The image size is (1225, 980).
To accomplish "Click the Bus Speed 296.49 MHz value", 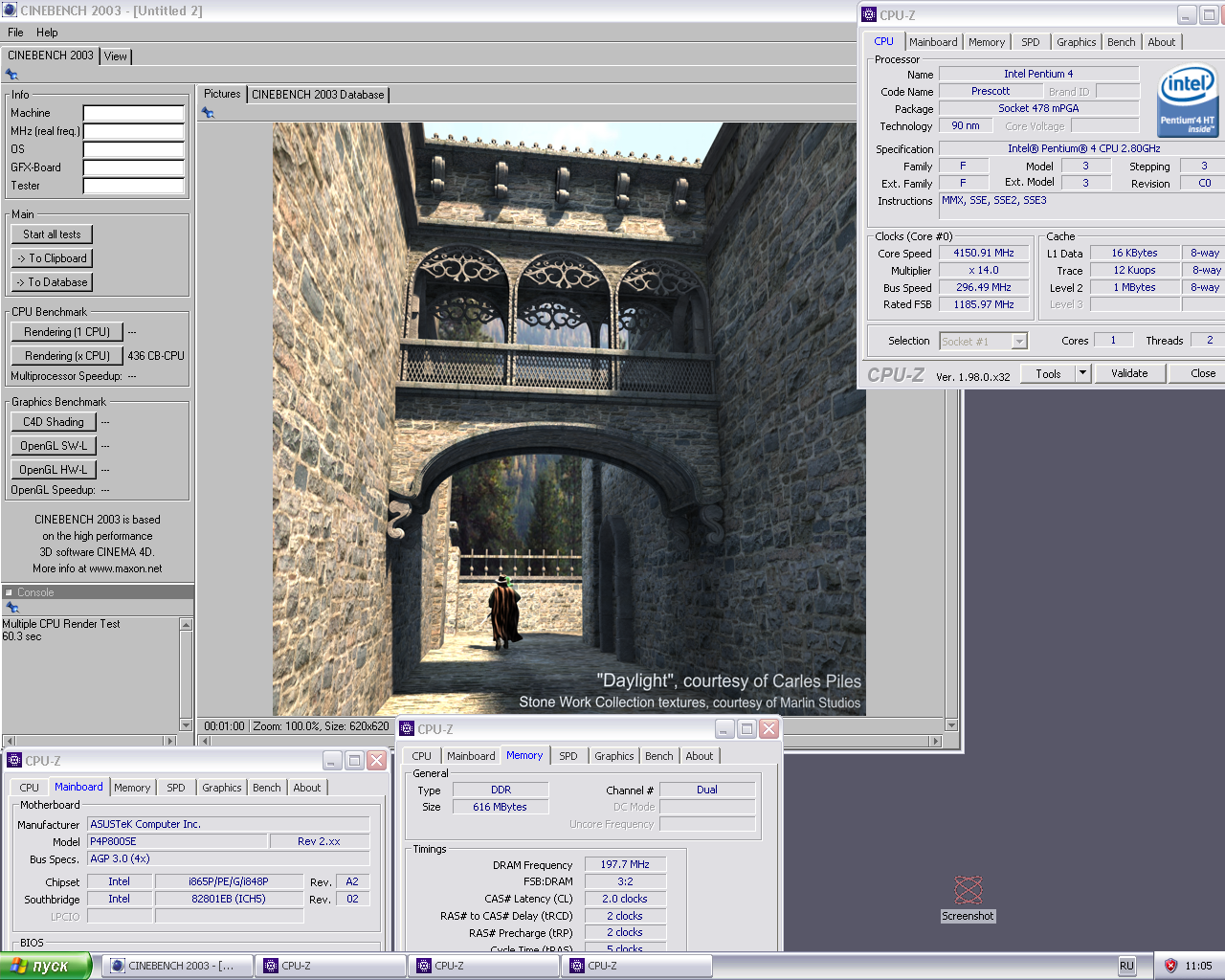I will tap(984, 287).
